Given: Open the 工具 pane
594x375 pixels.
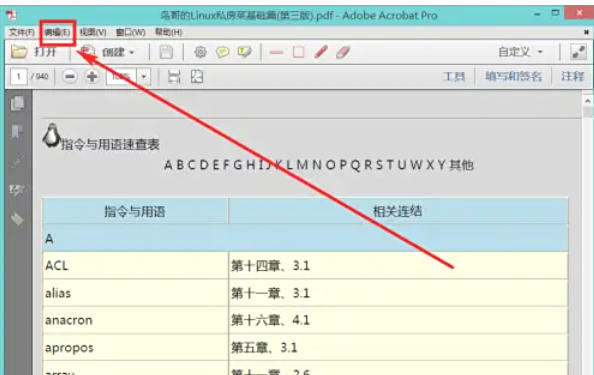Looking at the screenshot, I should coord(454,77).
